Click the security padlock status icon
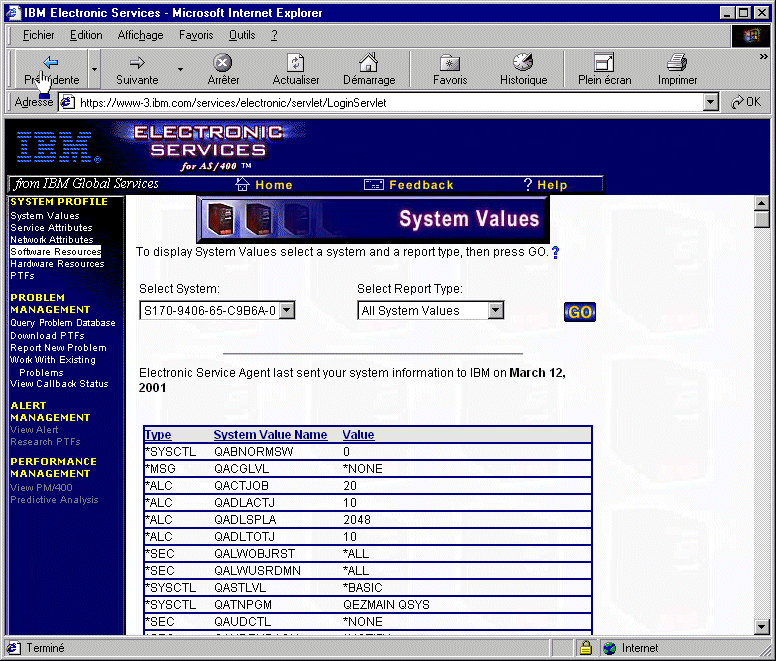The image size is (776, 661). [x=586, y=648]
